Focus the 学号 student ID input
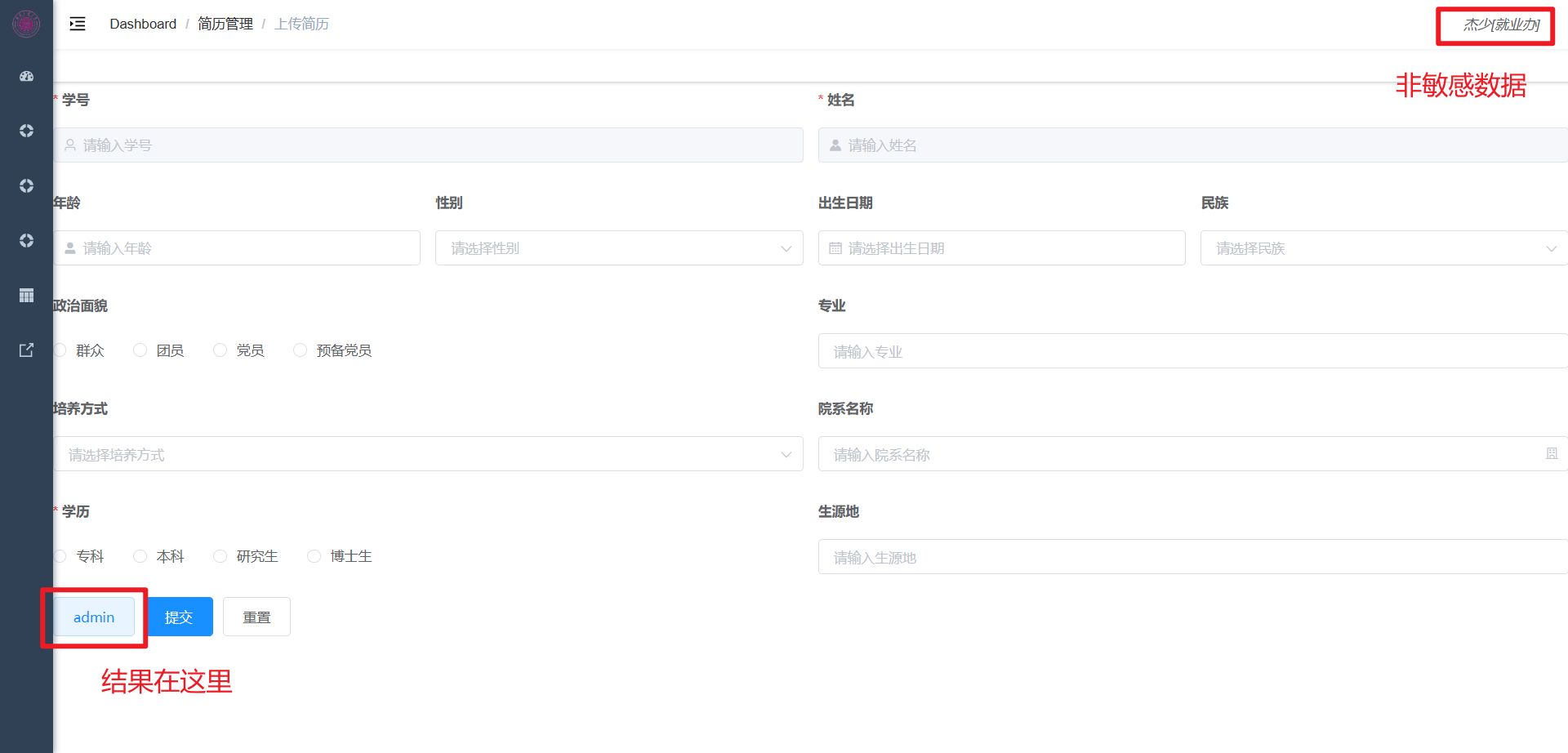The width and height of the screenshot is (1568, 753). coord(429,145)
